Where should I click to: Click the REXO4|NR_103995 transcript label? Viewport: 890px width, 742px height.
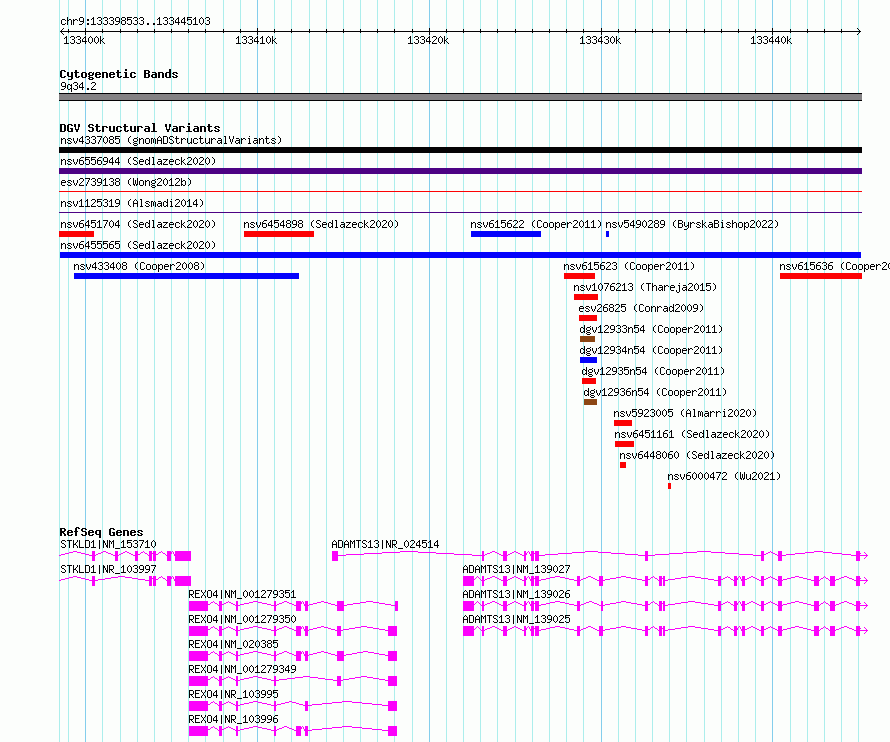tap(233, 694)
